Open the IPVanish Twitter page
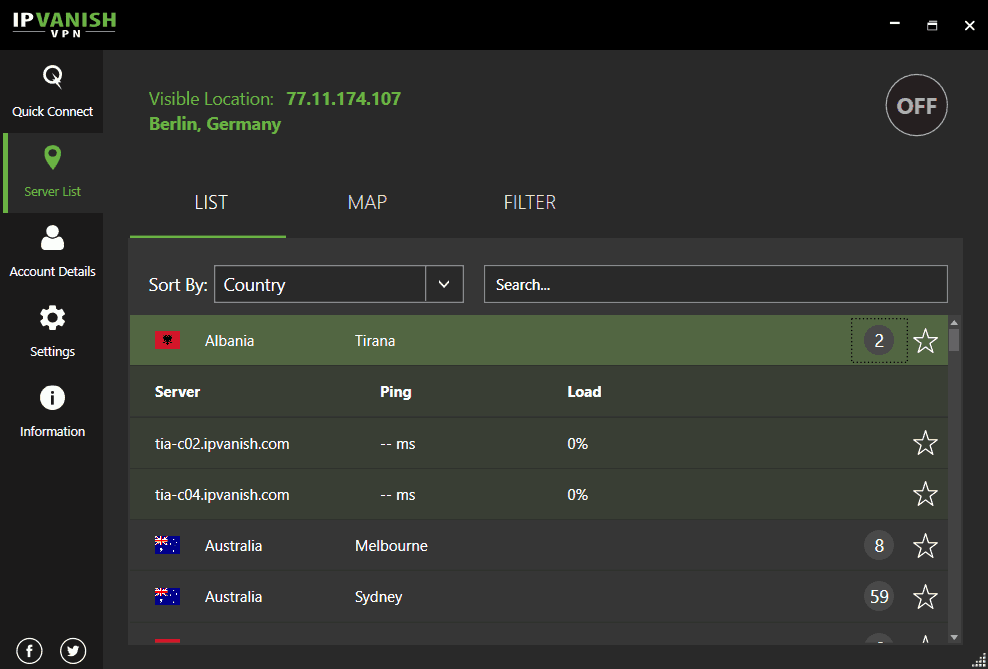988x669 pixels. [x=73, y=651]
